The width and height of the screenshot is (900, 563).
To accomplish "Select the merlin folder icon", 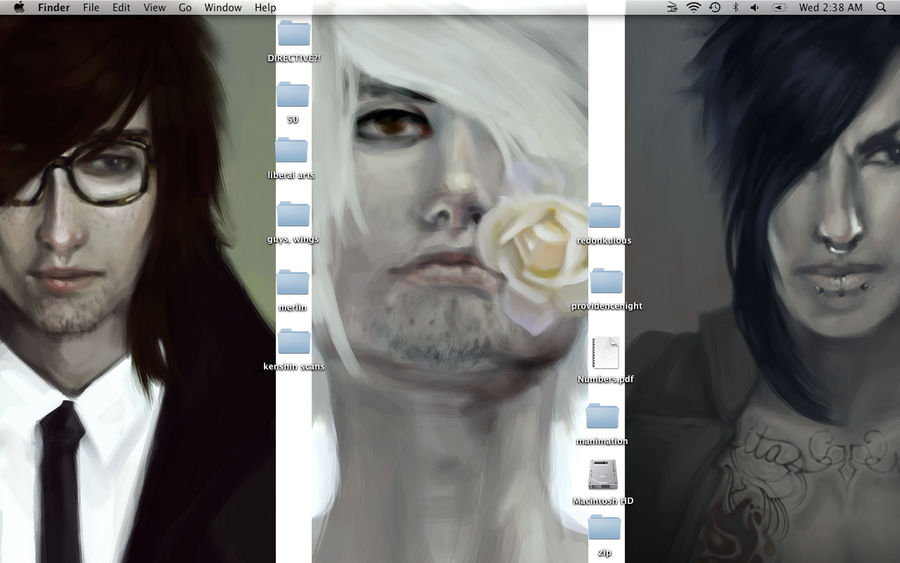I will coord(293,282).
